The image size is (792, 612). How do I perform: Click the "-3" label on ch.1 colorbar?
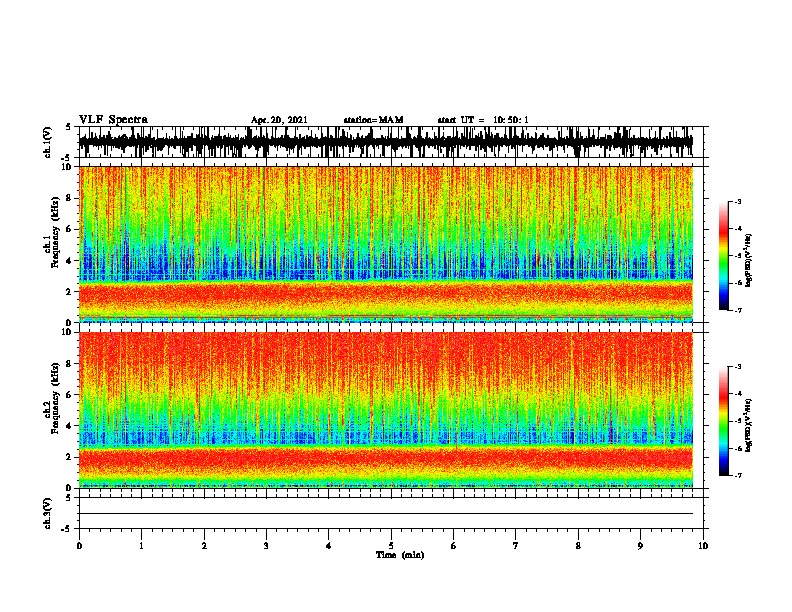pyautogui.click(x=738, y=202)
